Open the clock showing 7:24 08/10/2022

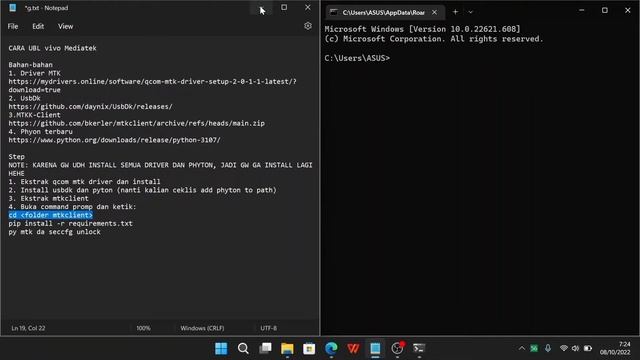click(615, 348)
